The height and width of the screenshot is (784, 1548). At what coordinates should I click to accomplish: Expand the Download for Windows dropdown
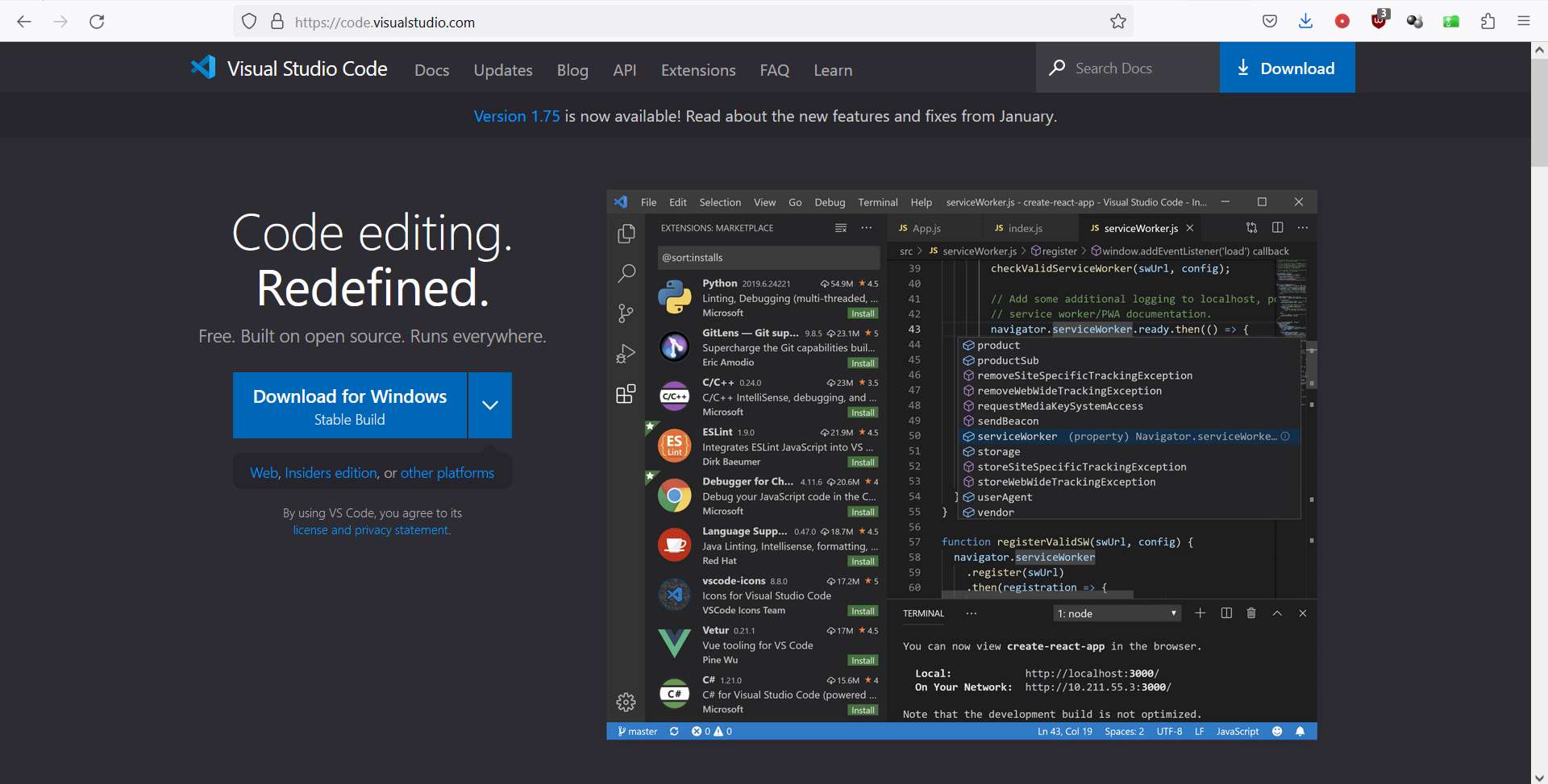(489, 405)
